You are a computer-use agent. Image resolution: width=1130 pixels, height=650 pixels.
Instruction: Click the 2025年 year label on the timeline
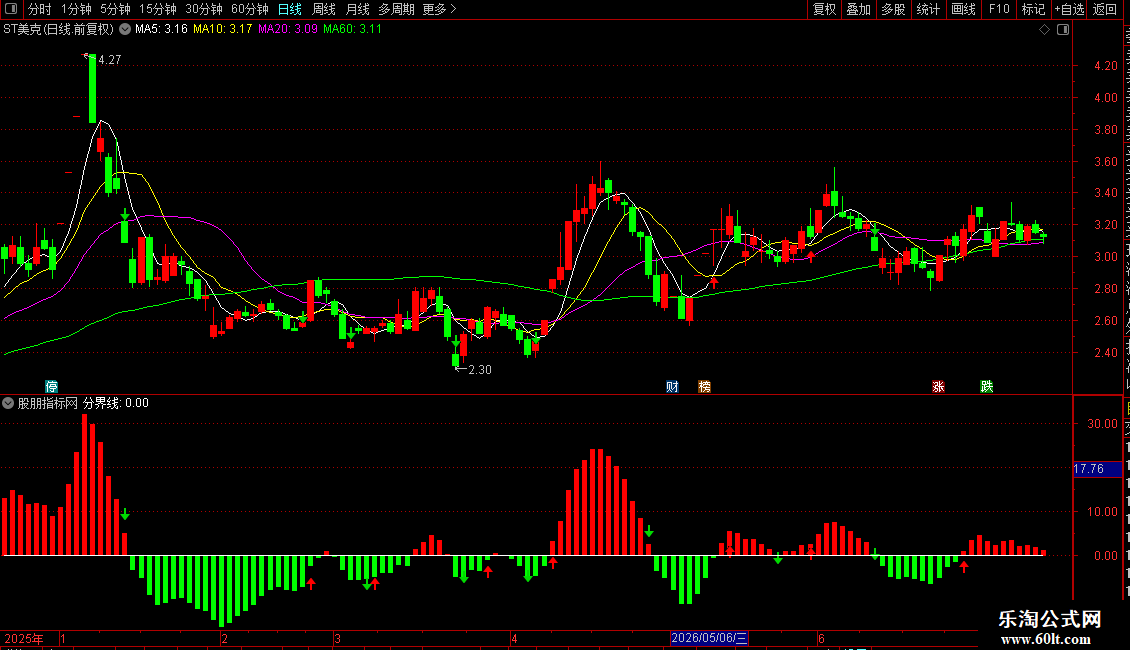(x=24, y=639)
